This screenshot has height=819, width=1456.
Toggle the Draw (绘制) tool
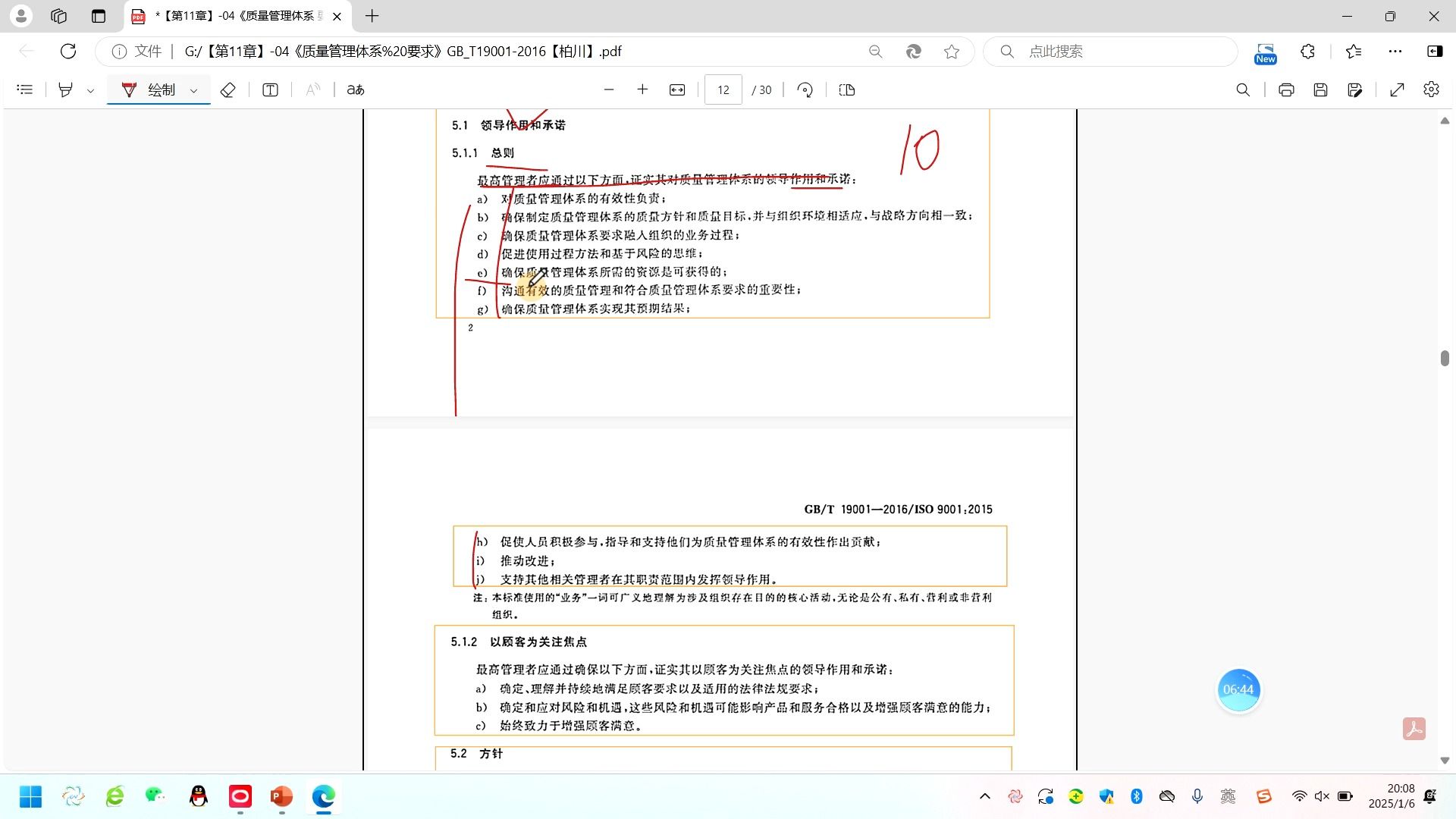click(149, 90)
